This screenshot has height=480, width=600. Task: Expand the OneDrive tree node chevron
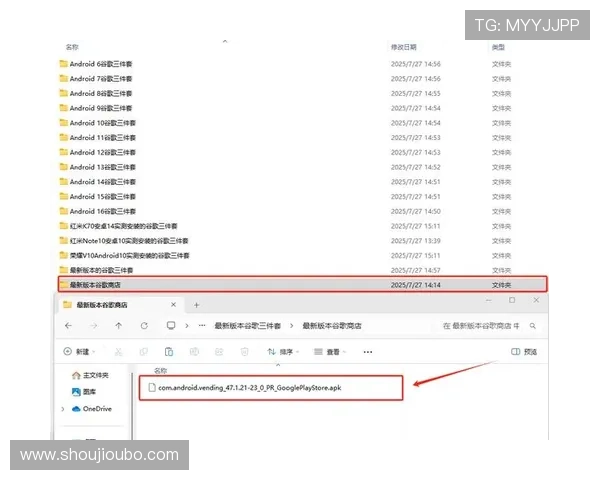tap(63, 409)
